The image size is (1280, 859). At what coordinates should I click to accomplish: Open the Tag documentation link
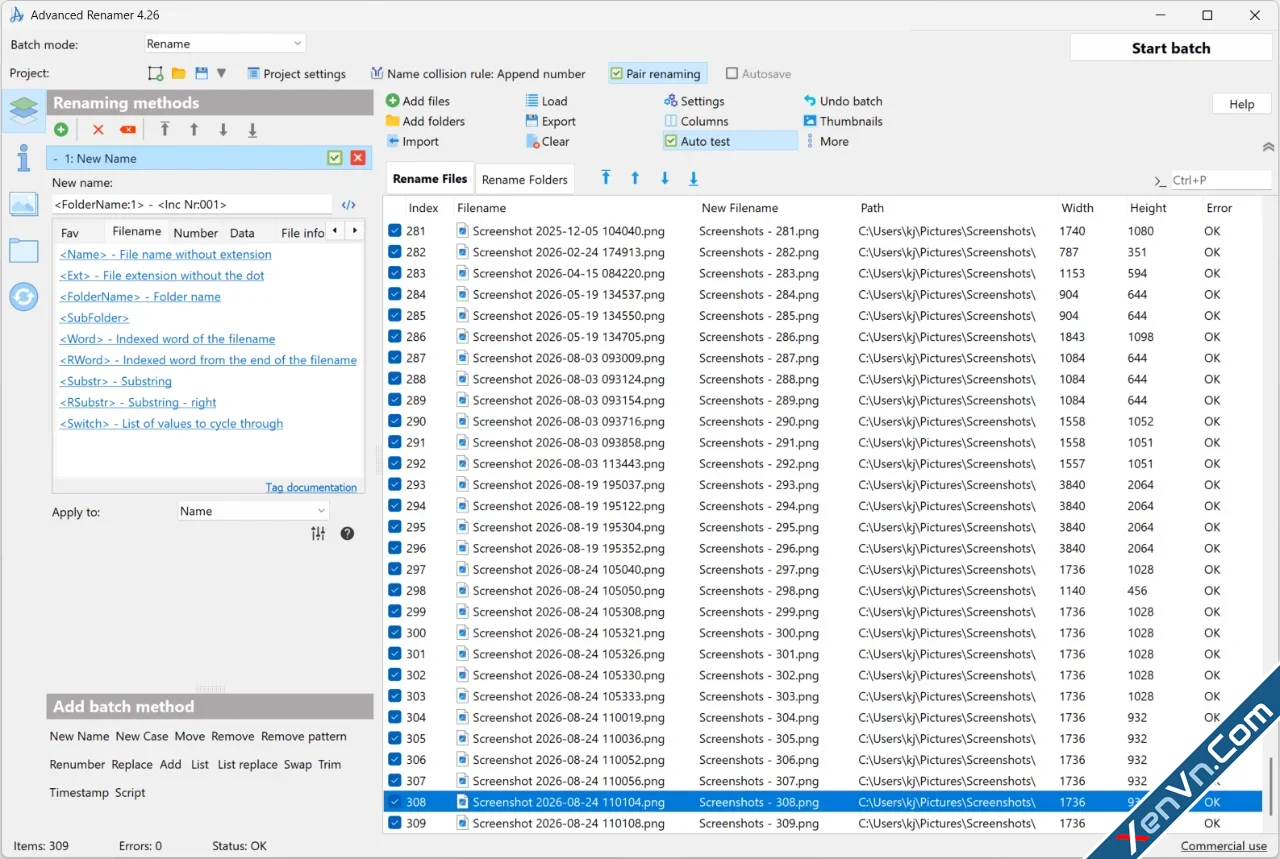coord(311,488)
